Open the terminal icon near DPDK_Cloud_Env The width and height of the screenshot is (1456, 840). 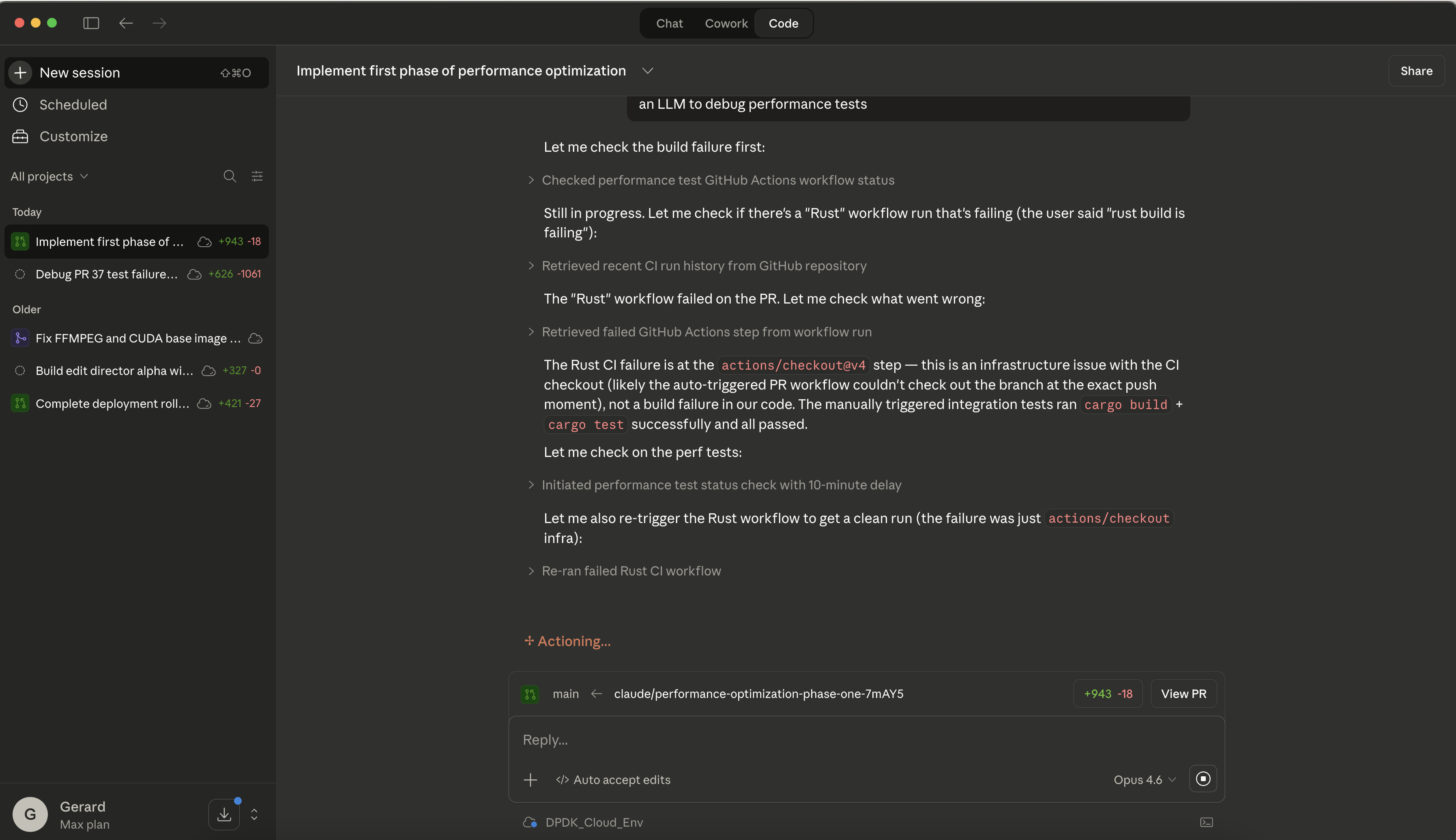pos(1206,822)
